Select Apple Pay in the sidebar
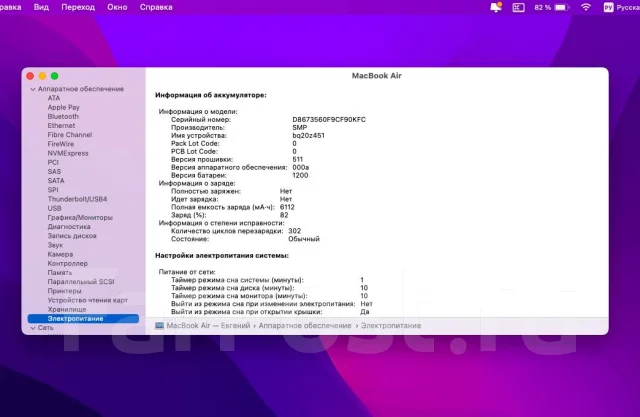 pos(63,107)
